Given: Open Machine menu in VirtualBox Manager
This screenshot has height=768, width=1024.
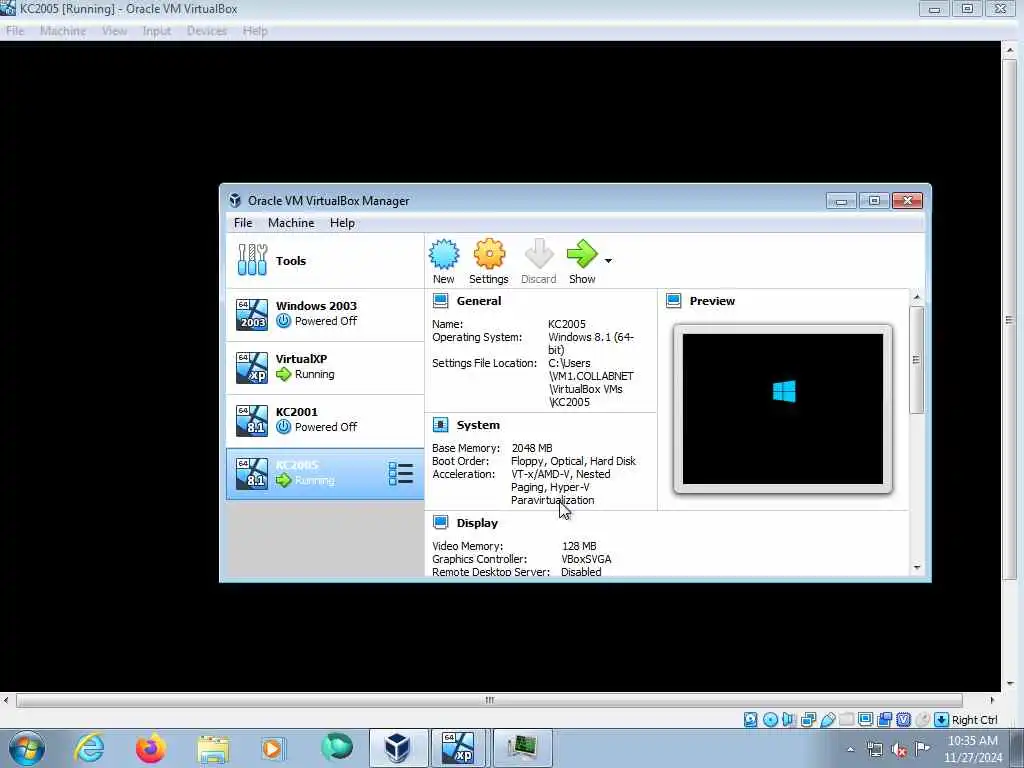Looking at the screenshot, I should tap(291, 223).
